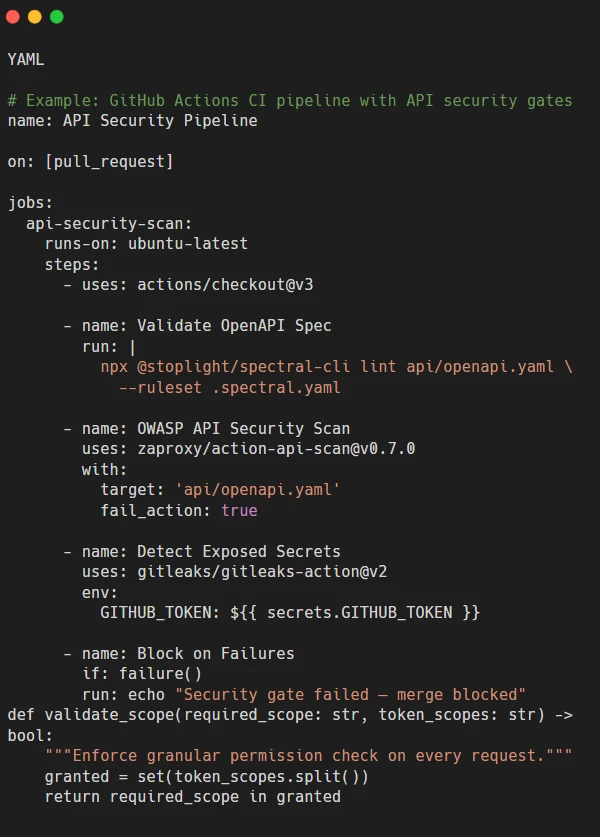Click the YAML language label
The height and width of the screenshot is (837, 600).
(26, 59)
